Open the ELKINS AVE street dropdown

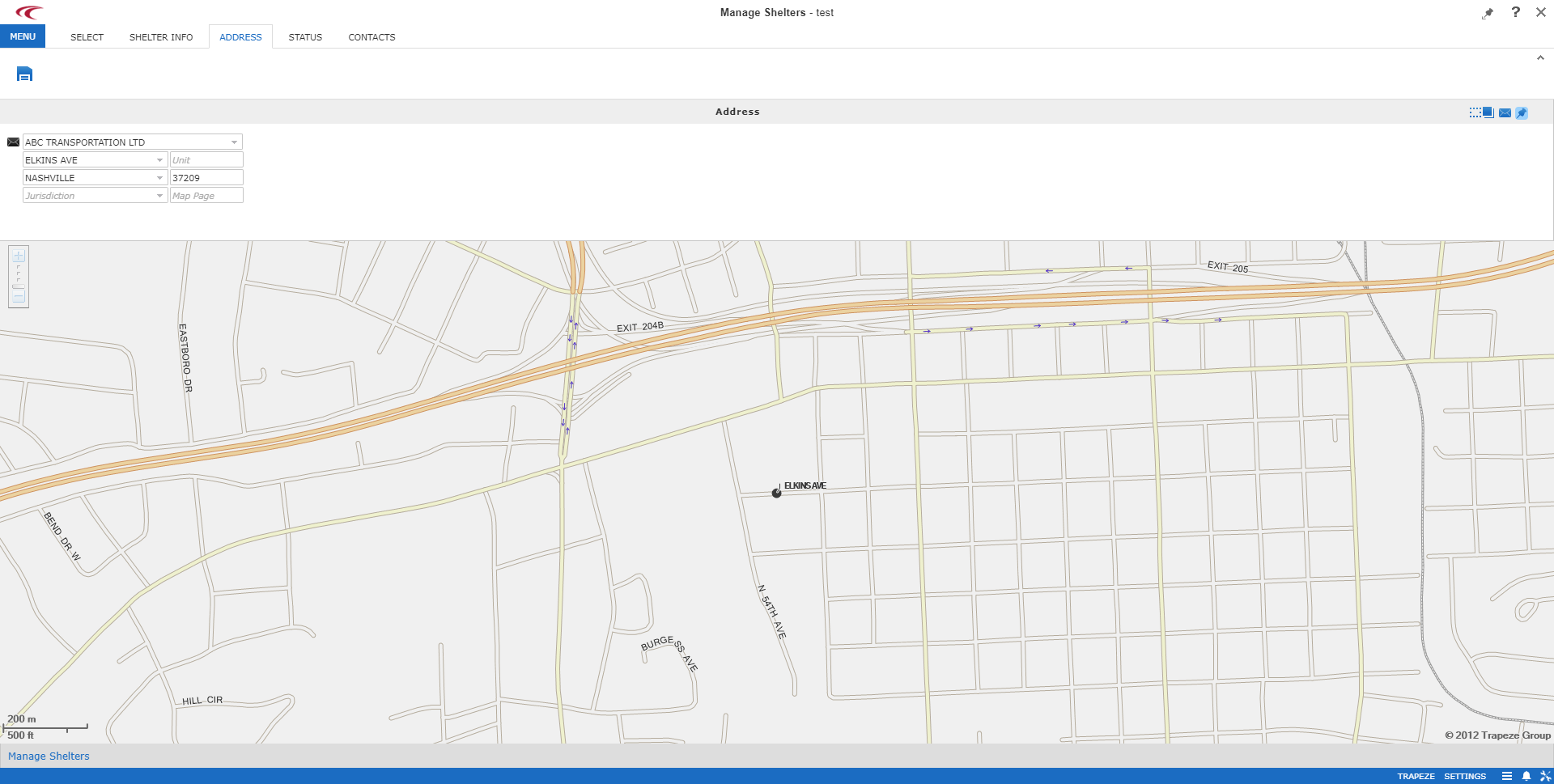(x=159, y=159)
